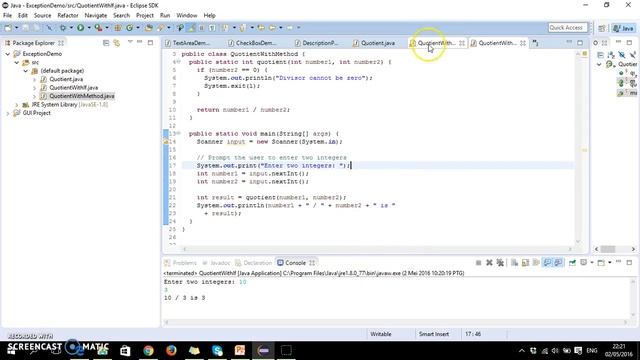This screenshot has height=360, width=640.
Task: Click the Clear Console icon
Action: (x=514, y=263)
